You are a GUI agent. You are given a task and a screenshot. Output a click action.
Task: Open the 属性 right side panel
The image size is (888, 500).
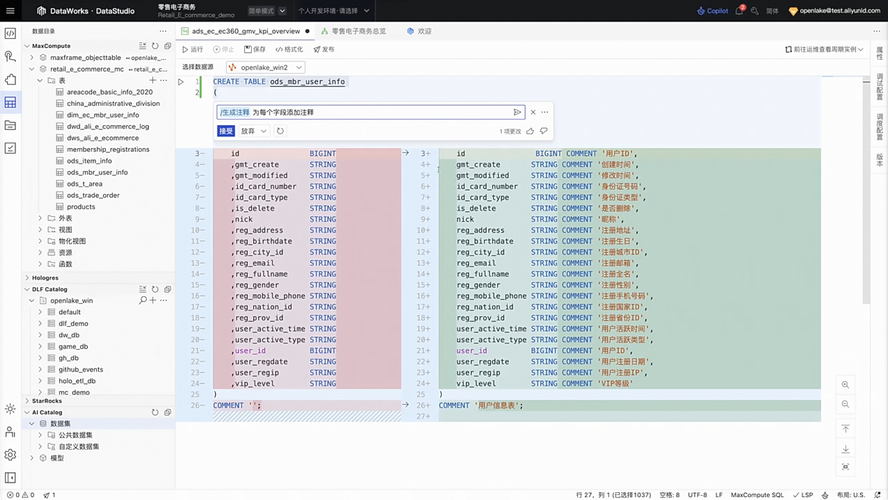pyautogui.click(x=880, y=53)
